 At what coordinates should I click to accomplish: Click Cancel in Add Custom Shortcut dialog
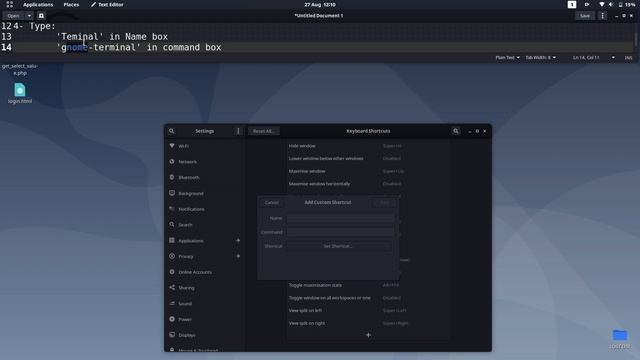271,202
